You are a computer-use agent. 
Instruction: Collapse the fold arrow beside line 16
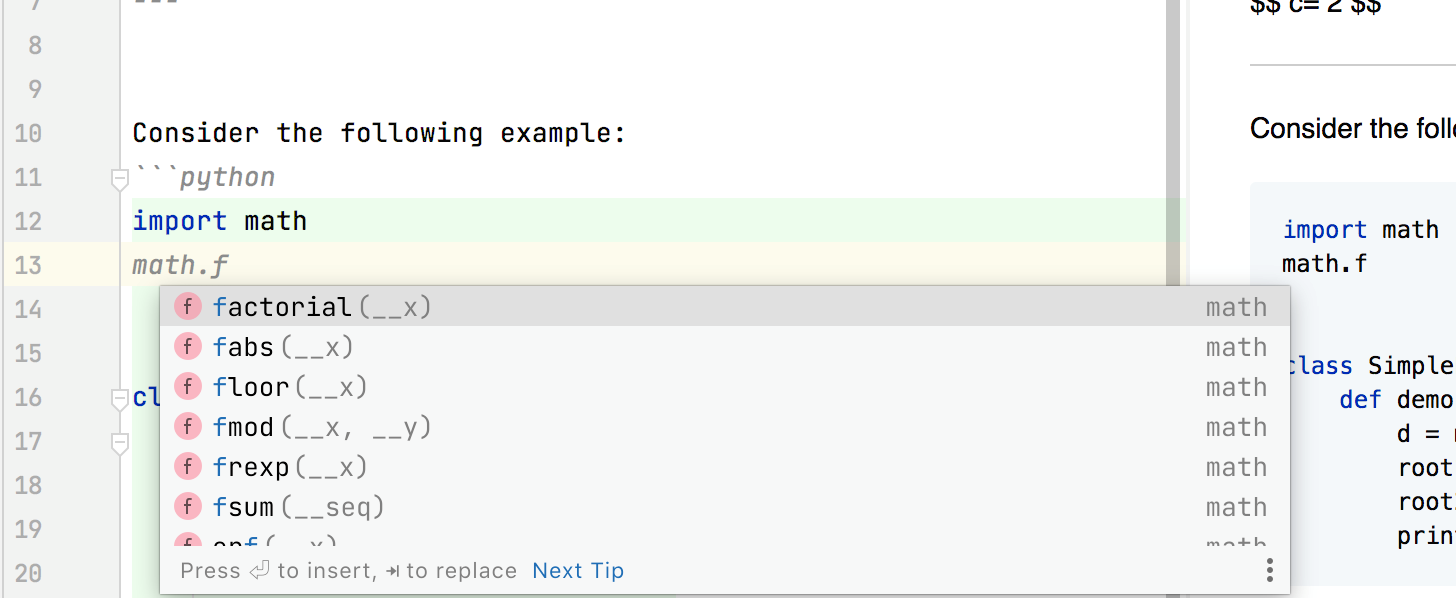tap(119, 398)
